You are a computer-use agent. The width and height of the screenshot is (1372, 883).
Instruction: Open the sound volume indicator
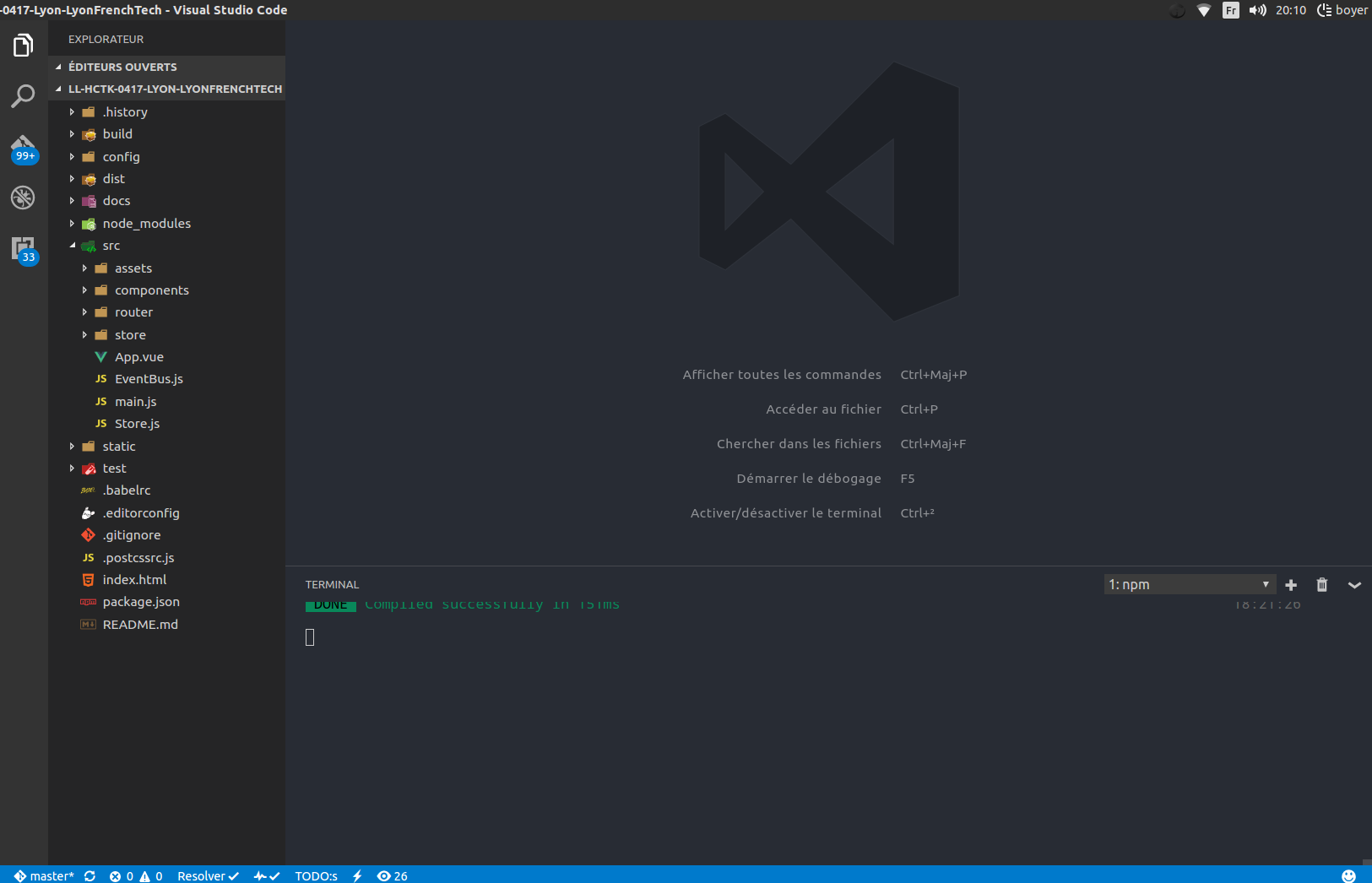(x=1257, y=10)
